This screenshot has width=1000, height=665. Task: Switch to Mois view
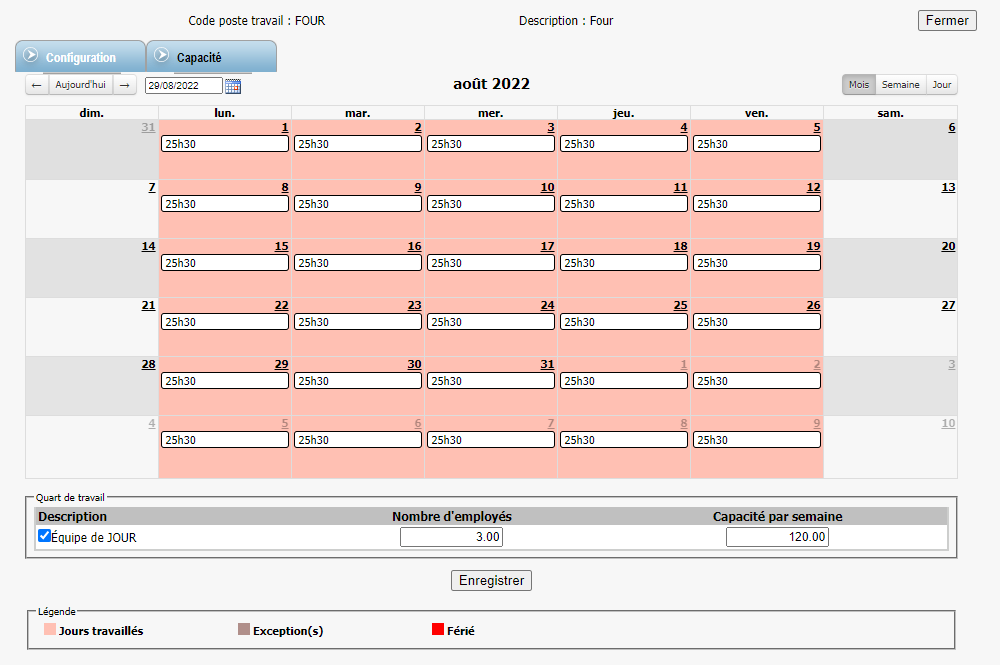pyautogui.click(x=858, y=85)
